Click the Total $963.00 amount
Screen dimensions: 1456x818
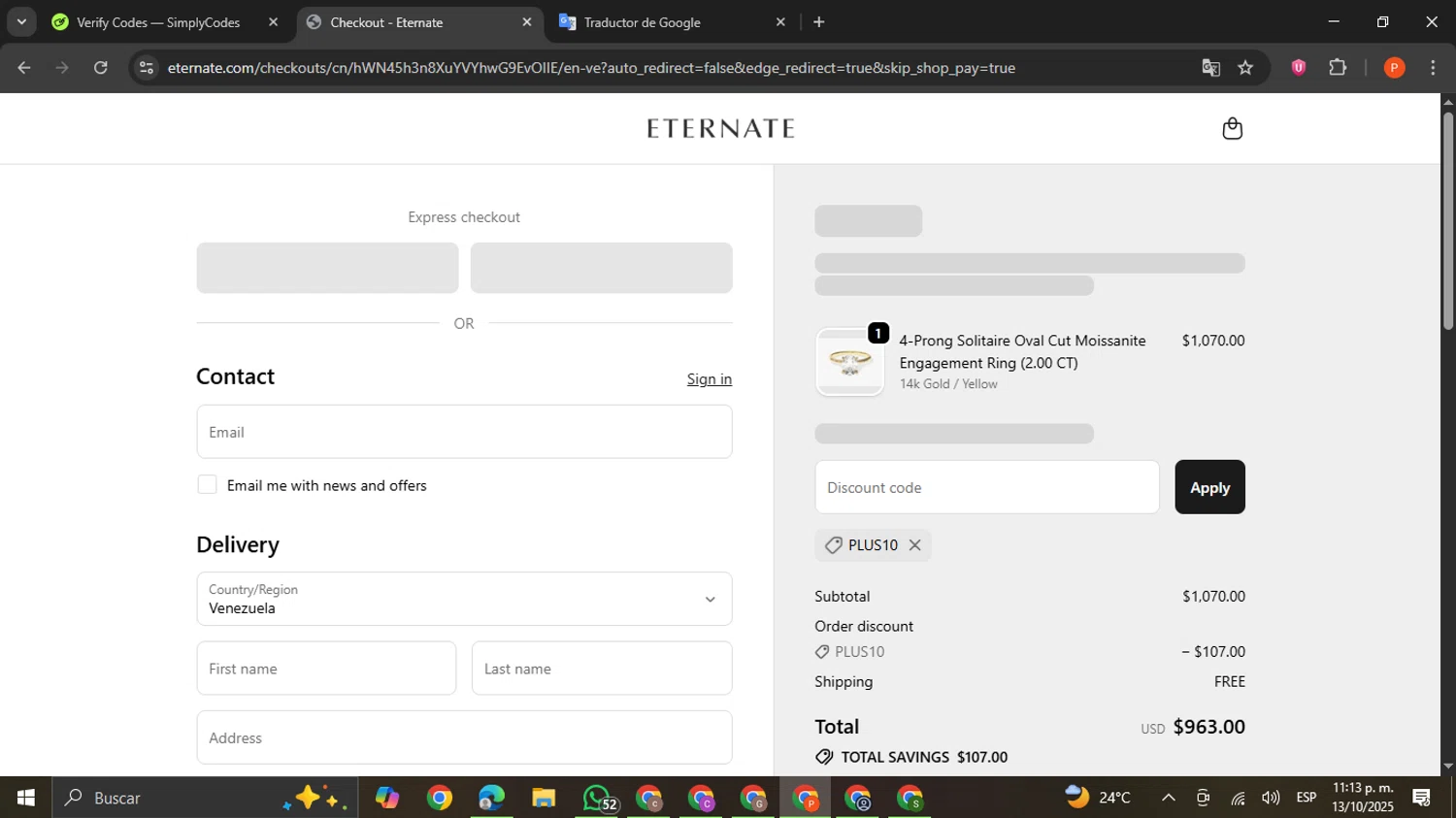click(x=1208, y=727)
